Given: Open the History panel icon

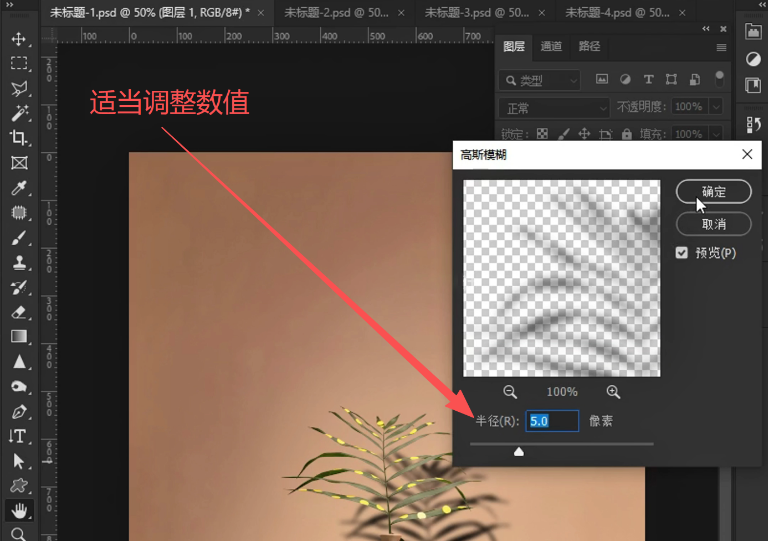Looking at the screenshot, I should pos(753,124).
